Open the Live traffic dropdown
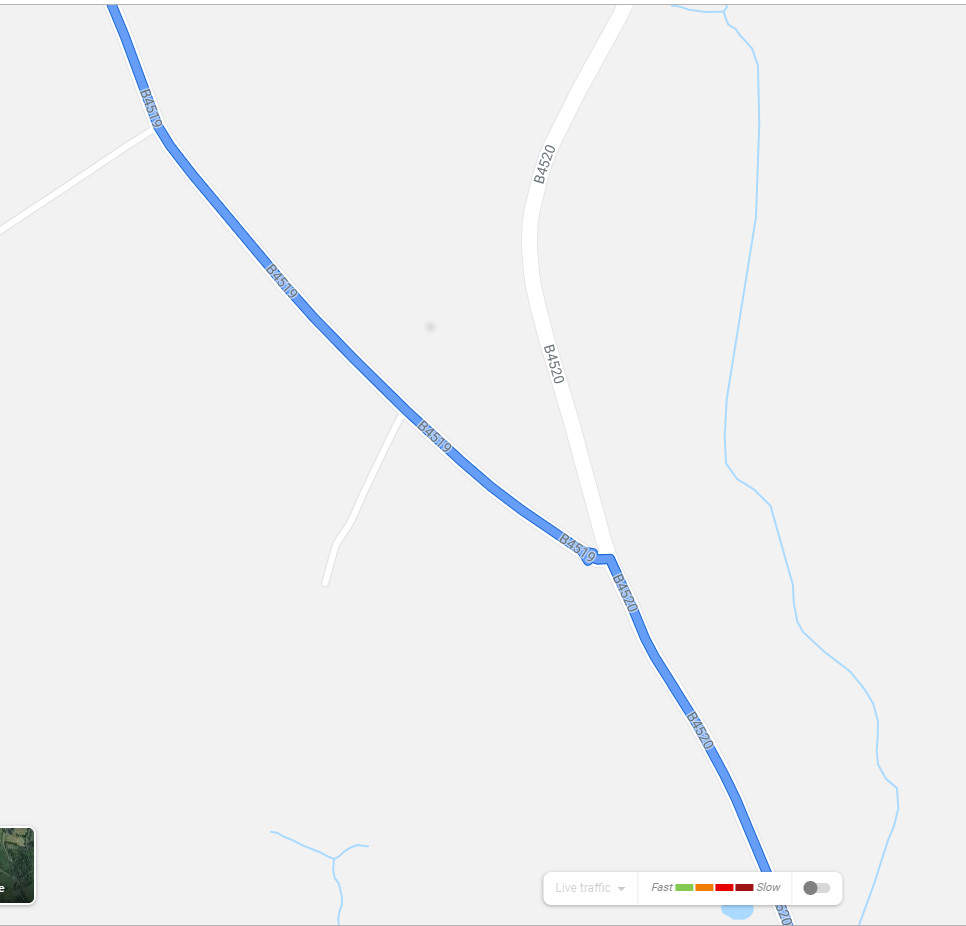 point(590,888)
